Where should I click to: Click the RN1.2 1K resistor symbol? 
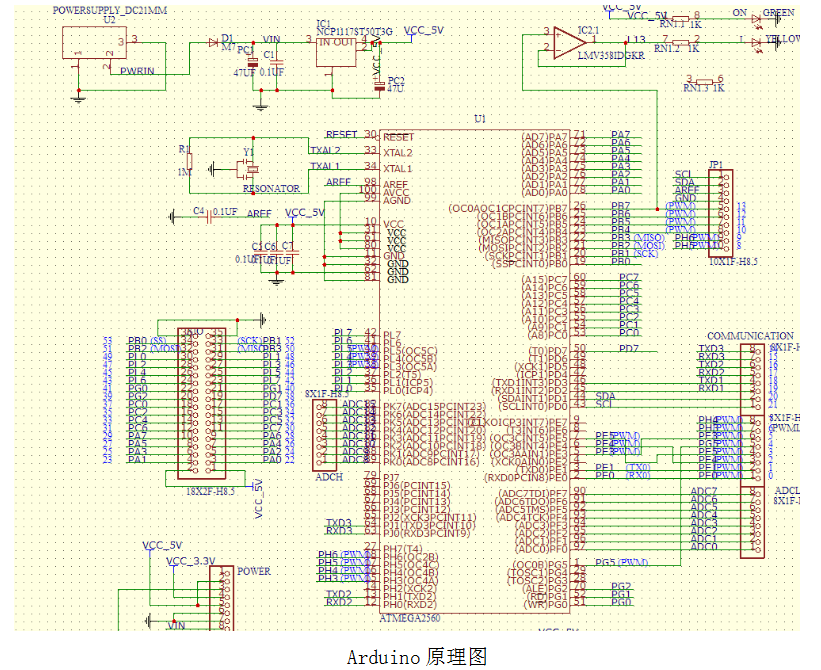(x=680, y=41)
